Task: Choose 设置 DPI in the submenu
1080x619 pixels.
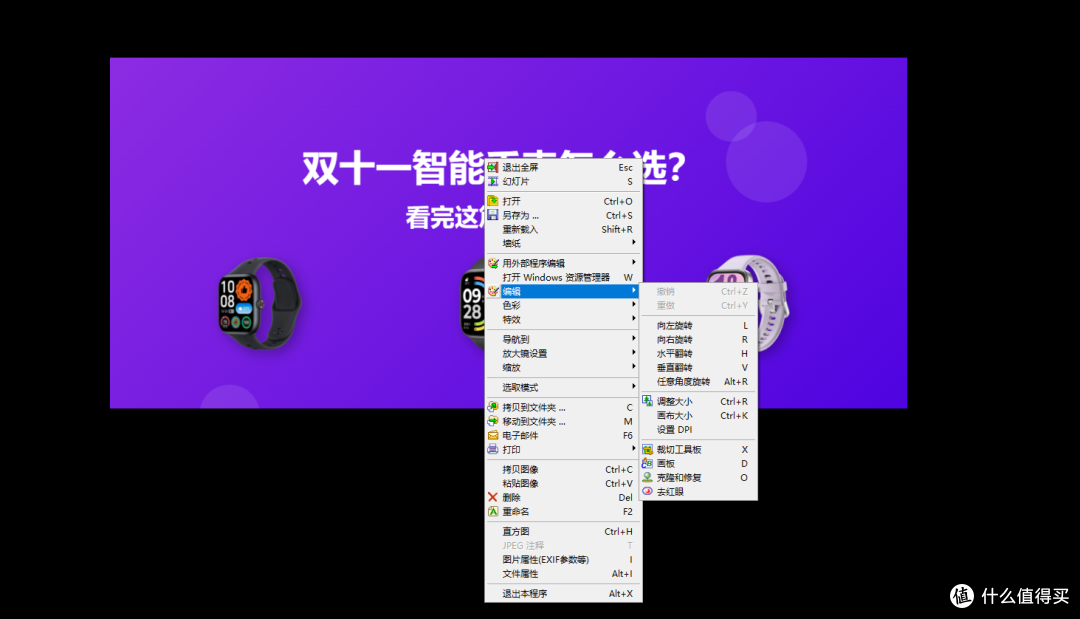Action: point(698,430)
